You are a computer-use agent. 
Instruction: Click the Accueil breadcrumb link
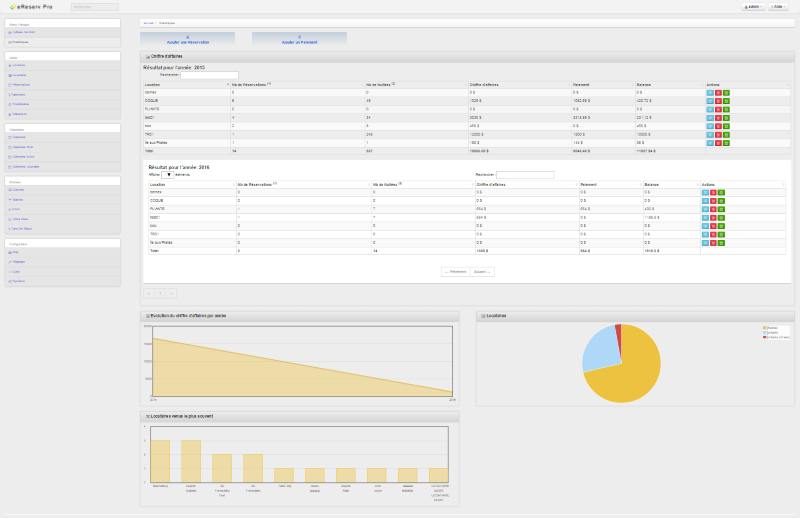point(148,21)
